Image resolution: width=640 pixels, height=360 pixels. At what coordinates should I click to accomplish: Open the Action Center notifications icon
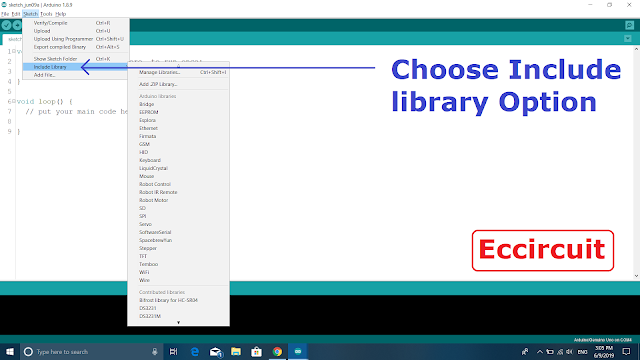point(627,351)
